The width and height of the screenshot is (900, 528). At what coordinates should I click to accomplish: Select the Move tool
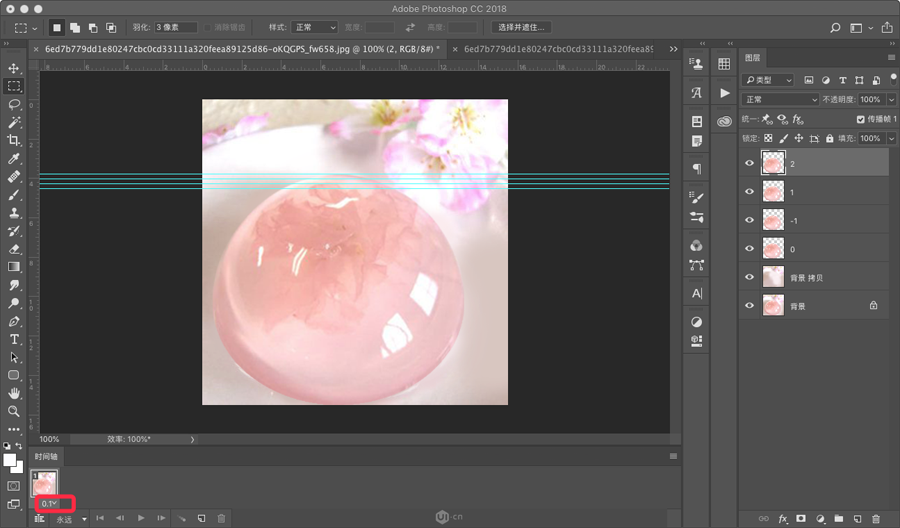(14, 68)
